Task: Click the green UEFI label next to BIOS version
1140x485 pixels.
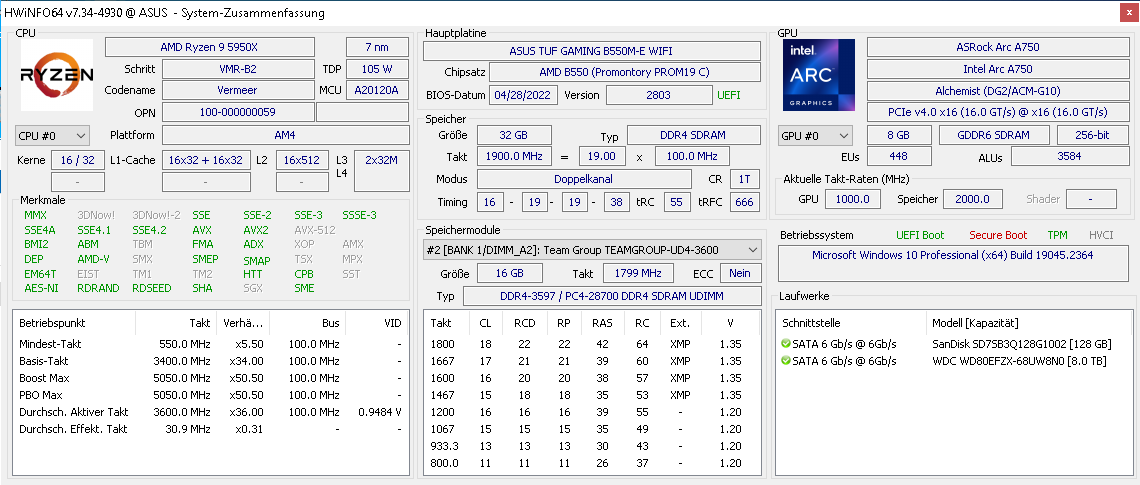Action: pyautogui.click(x=729, y=95)
